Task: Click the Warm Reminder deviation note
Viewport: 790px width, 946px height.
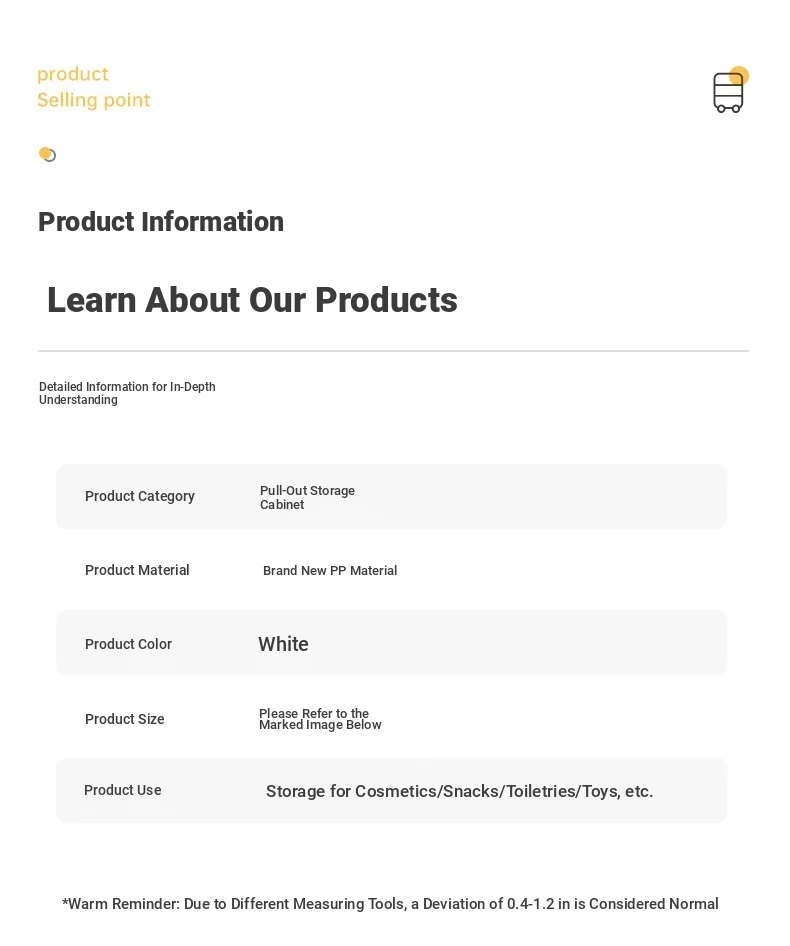Action: point(390,904)
